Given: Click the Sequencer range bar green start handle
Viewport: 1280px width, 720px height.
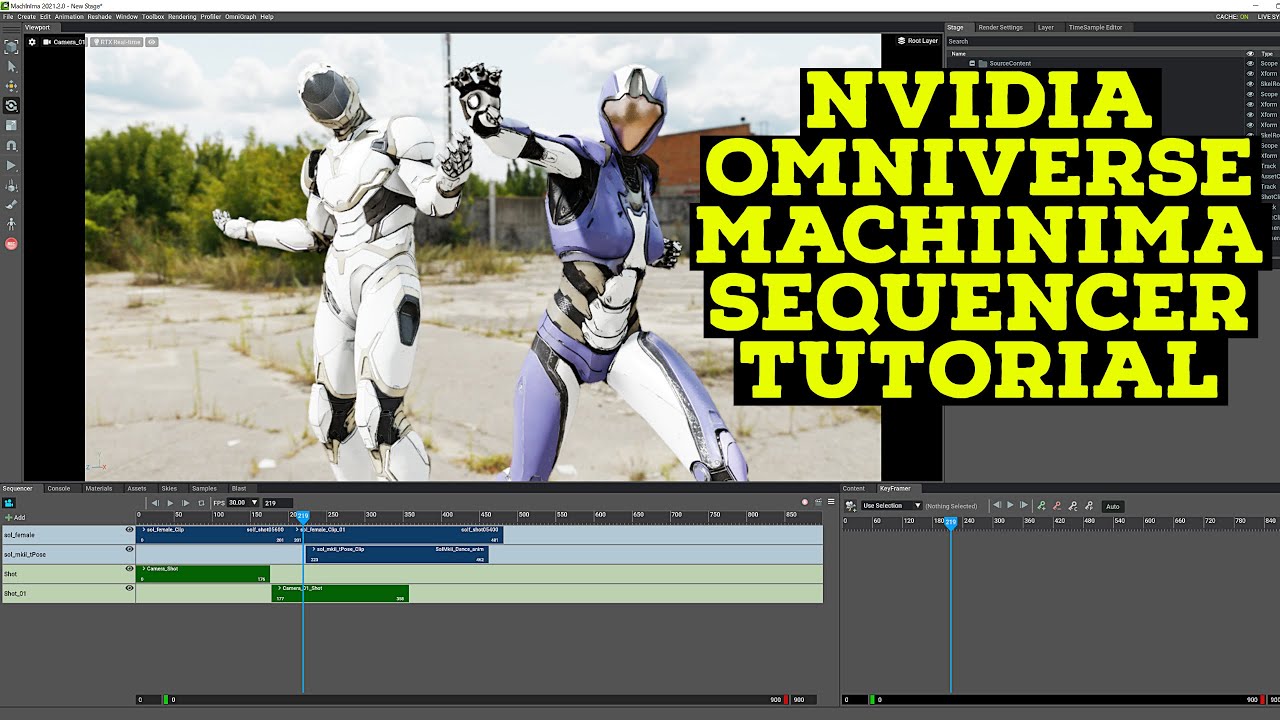Looking at the screenshot, I should tap(166, 700).
